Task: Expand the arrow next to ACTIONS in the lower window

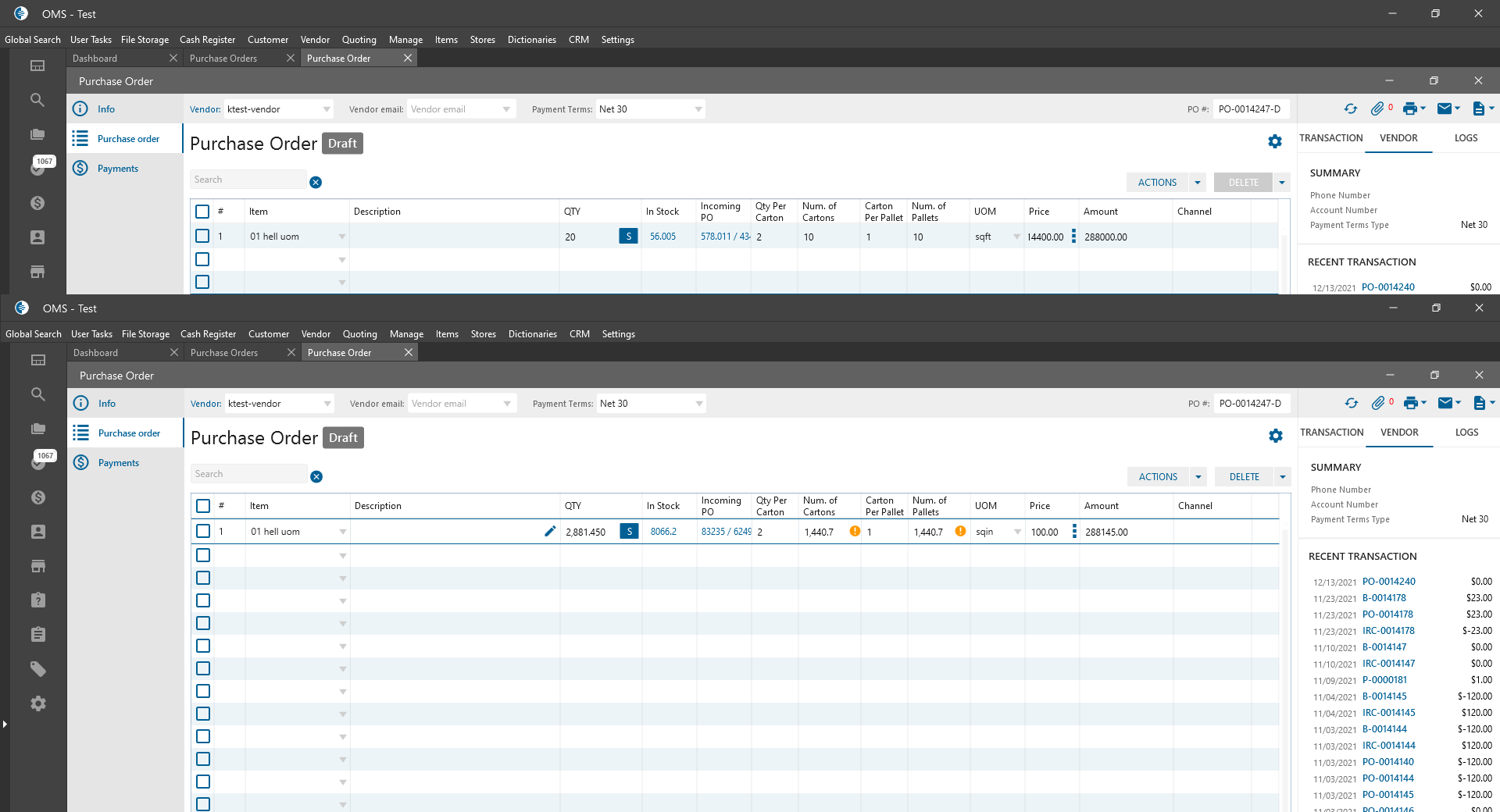Action: pyautogui.click(x=1198, y=477)
